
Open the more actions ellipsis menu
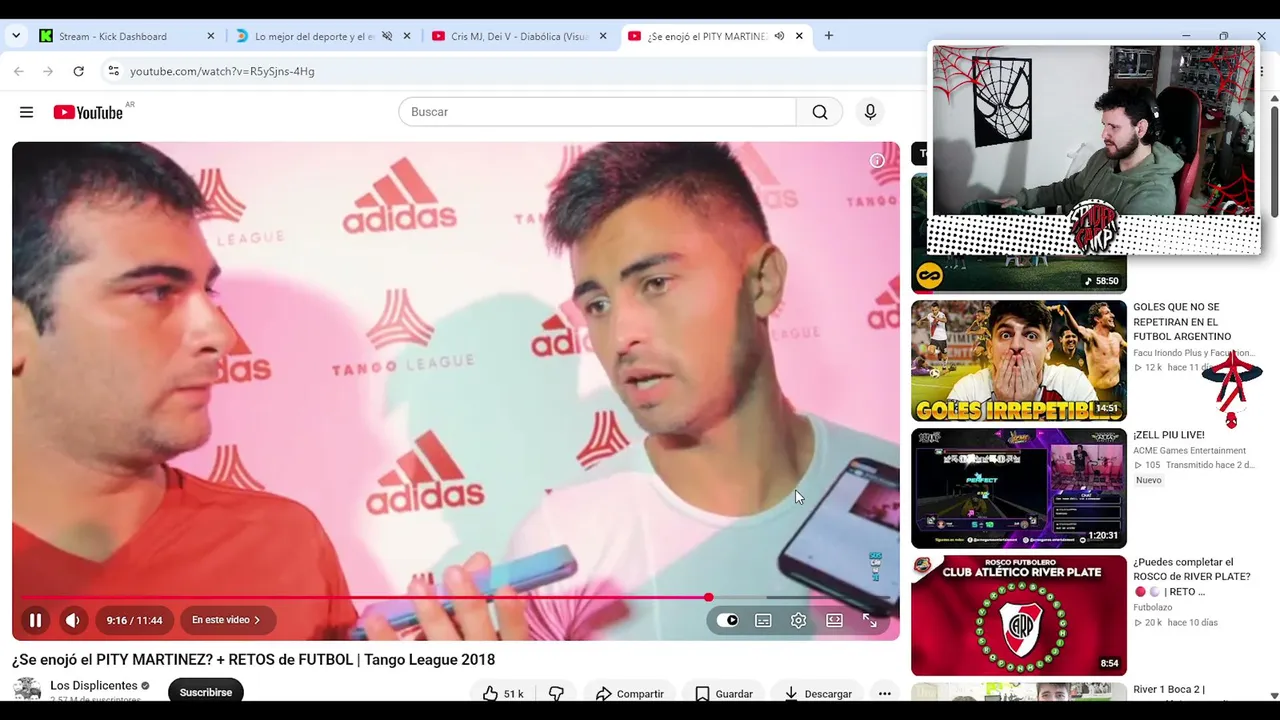tap(884, 693)
